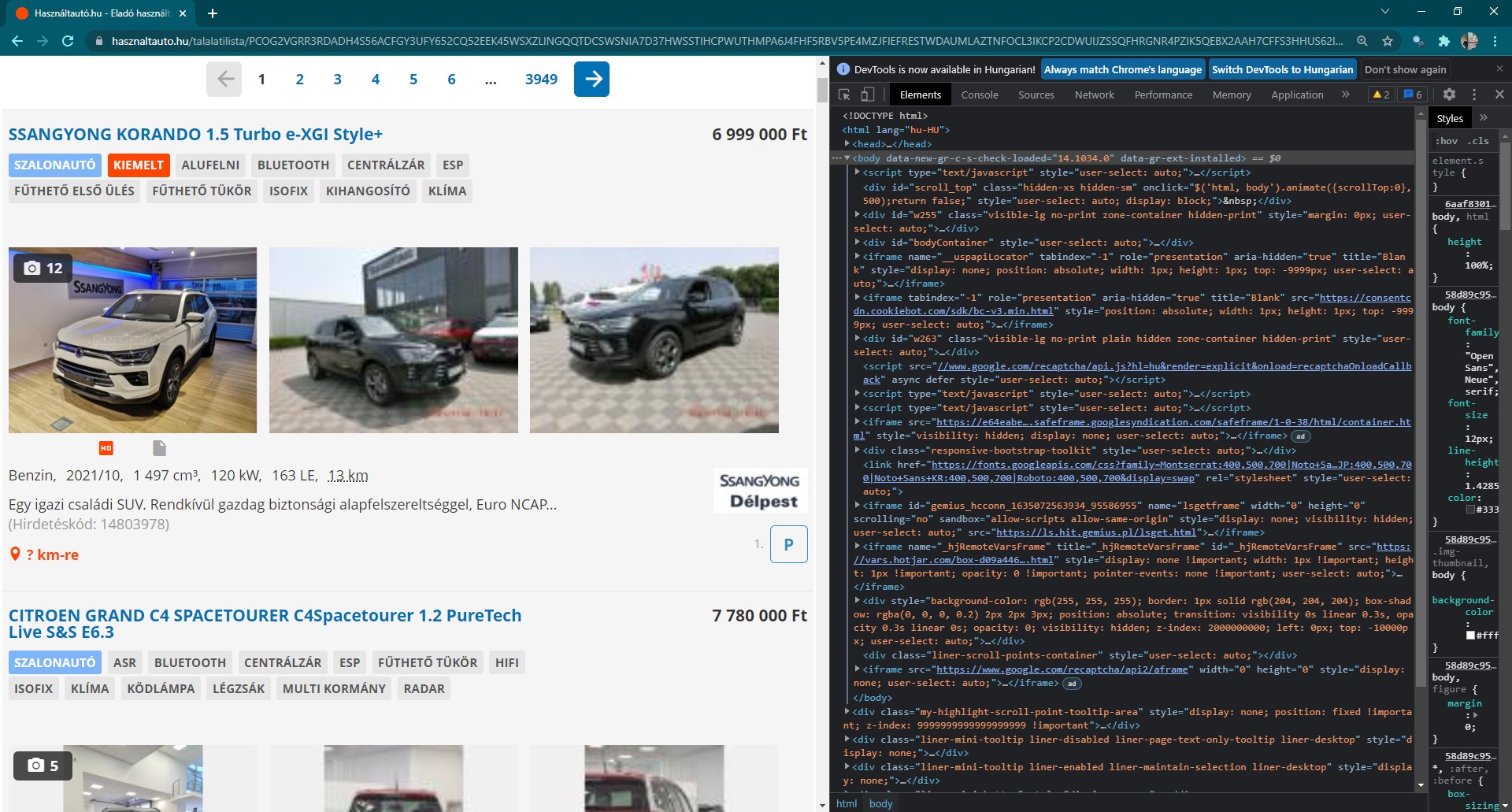Expand more Styles pane tabs chevron
The height and width of the screenshot is (812, 1512).
(x=1484, y=118)
